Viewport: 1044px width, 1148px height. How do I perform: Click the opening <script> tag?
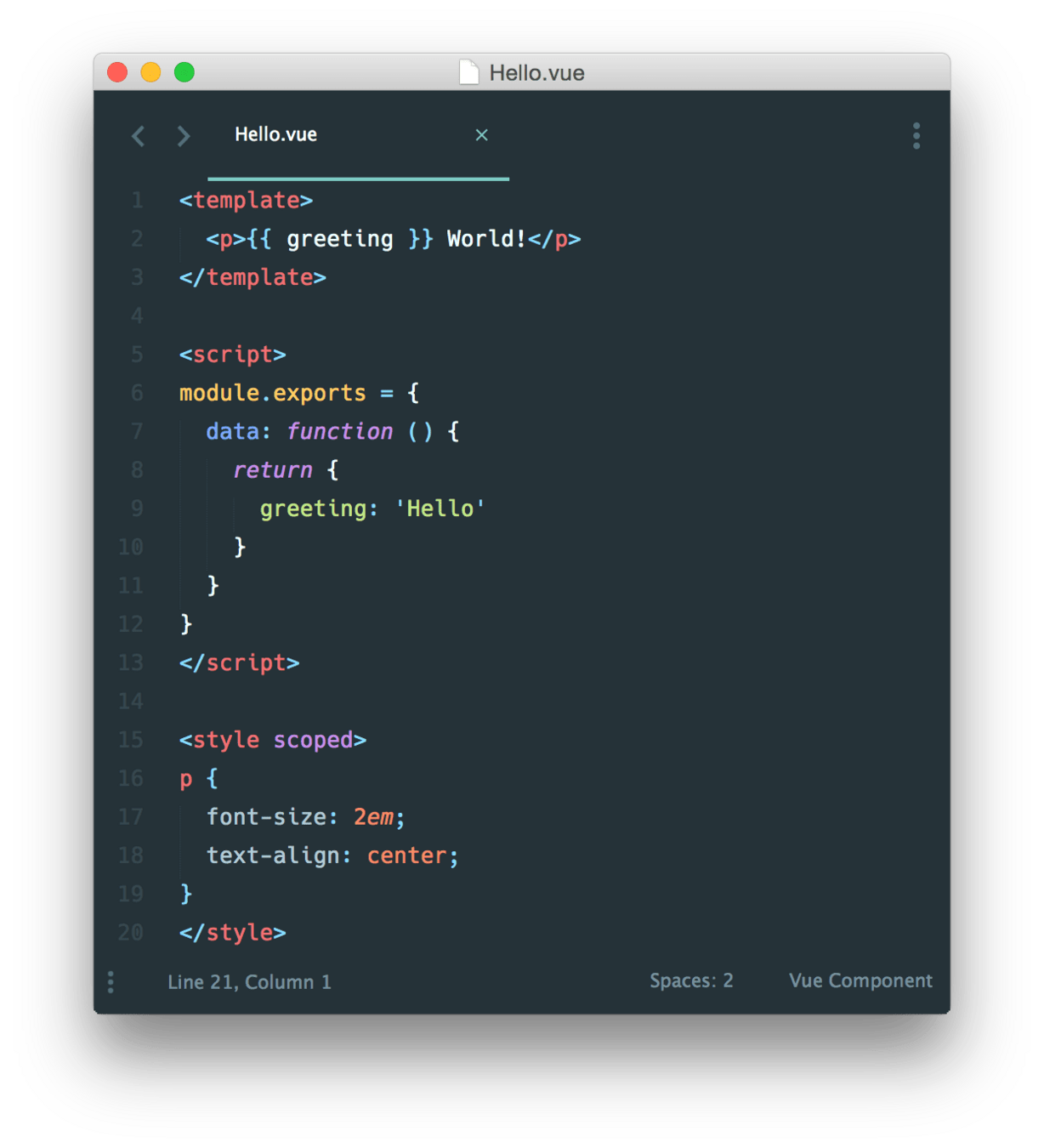coord(233,355)
